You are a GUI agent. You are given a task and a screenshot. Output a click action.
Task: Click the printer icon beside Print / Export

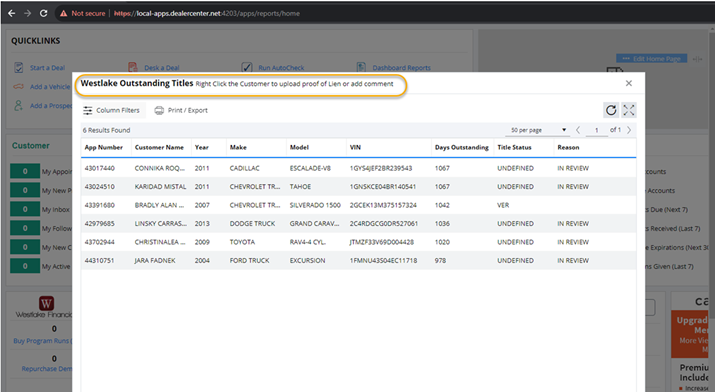click(x=159, y=110)
